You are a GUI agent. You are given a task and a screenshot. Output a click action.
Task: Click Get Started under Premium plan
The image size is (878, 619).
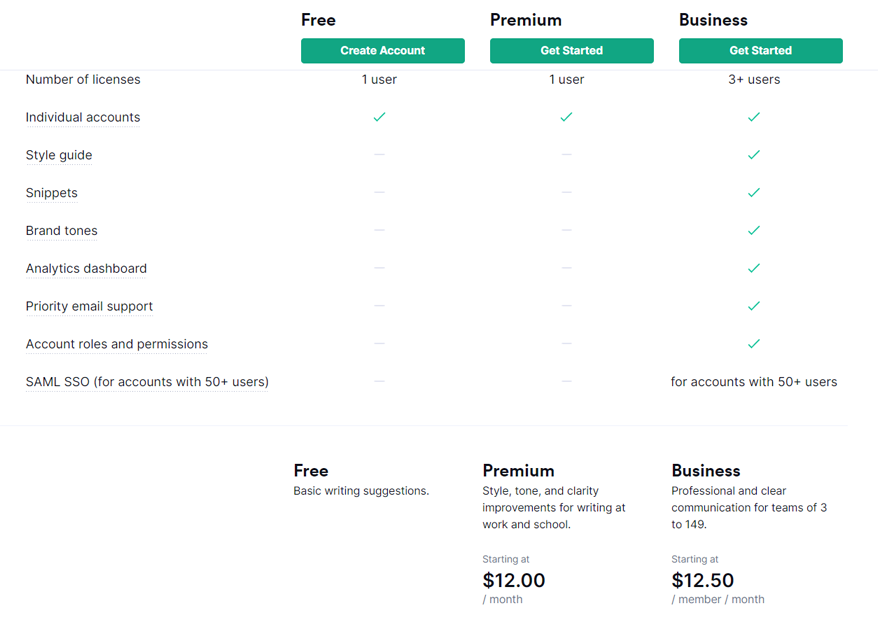tap(572, 50)
